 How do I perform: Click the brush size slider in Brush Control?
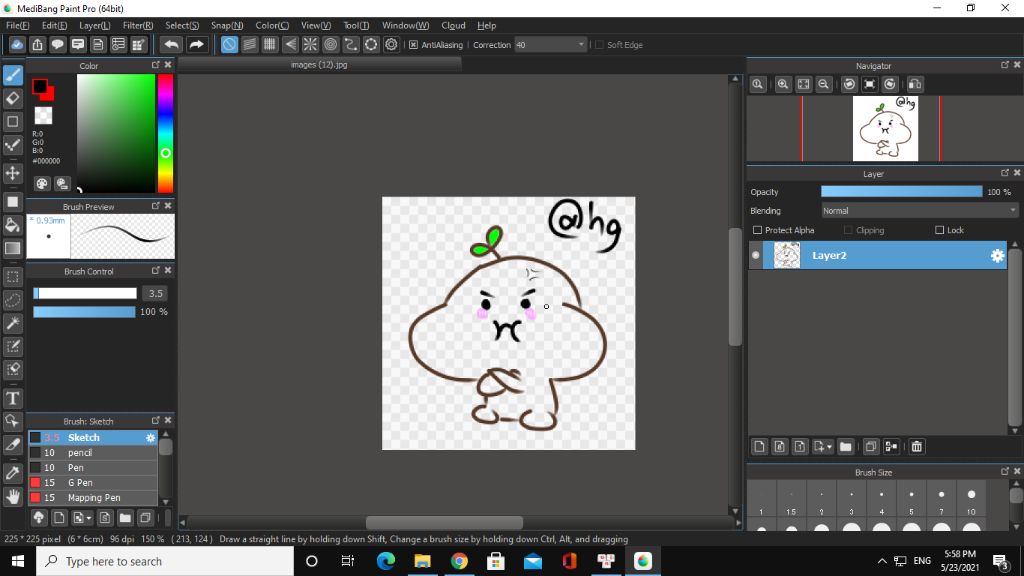pyautogui.click(x=85, y=294)
